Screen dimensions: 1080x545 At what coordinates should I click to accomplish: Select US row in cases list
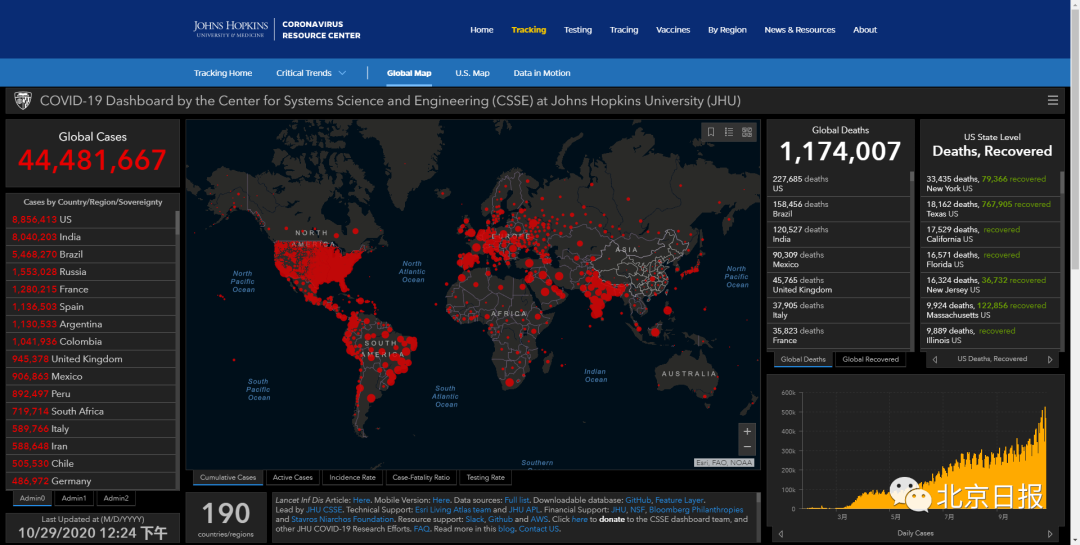[x=93, y=219]
